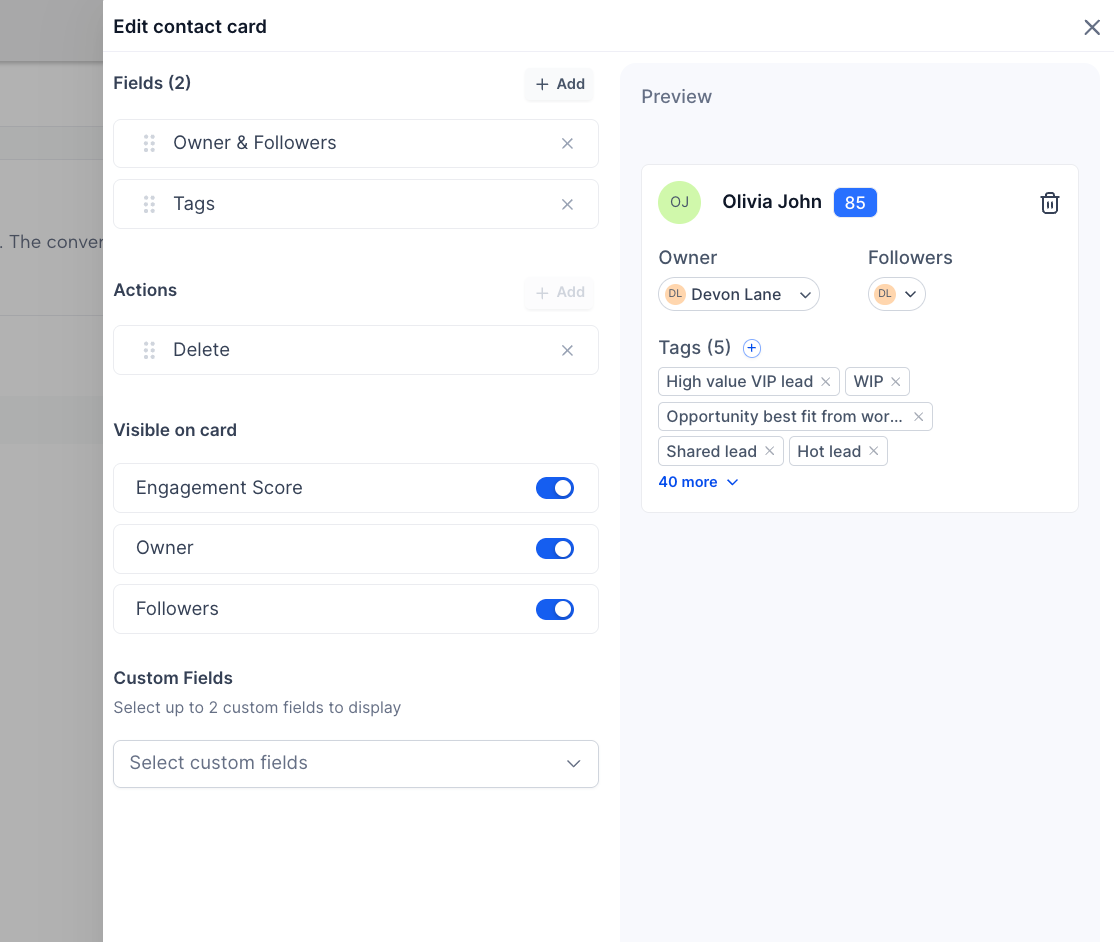Click drag handle beside Owner & Followers
Viewport: 1114px width, 942px height.
149,144
